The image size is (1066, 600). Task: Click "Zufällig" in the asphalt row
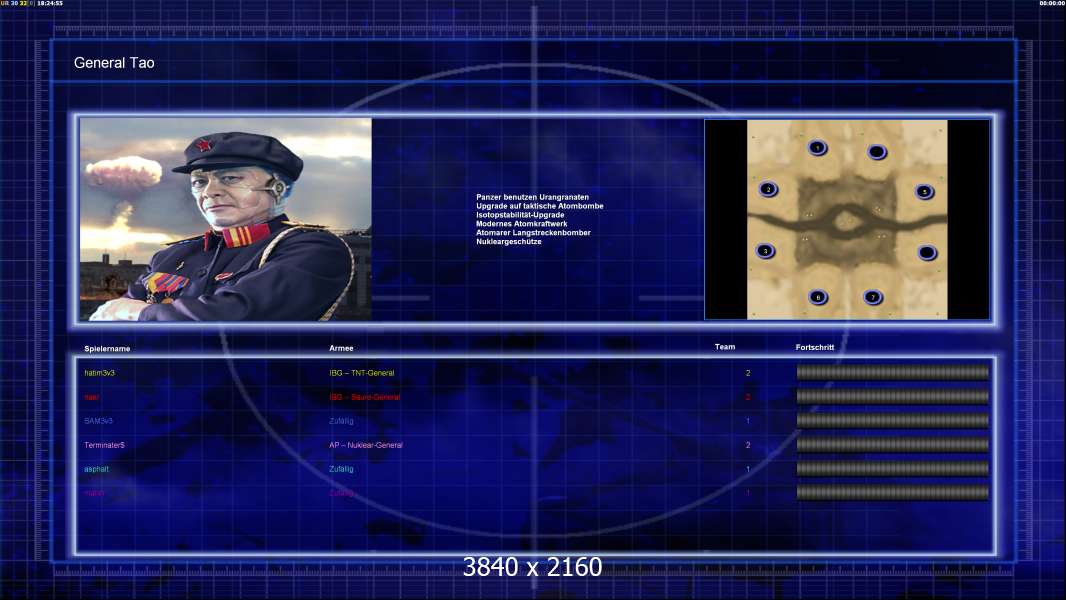point(341,469)
